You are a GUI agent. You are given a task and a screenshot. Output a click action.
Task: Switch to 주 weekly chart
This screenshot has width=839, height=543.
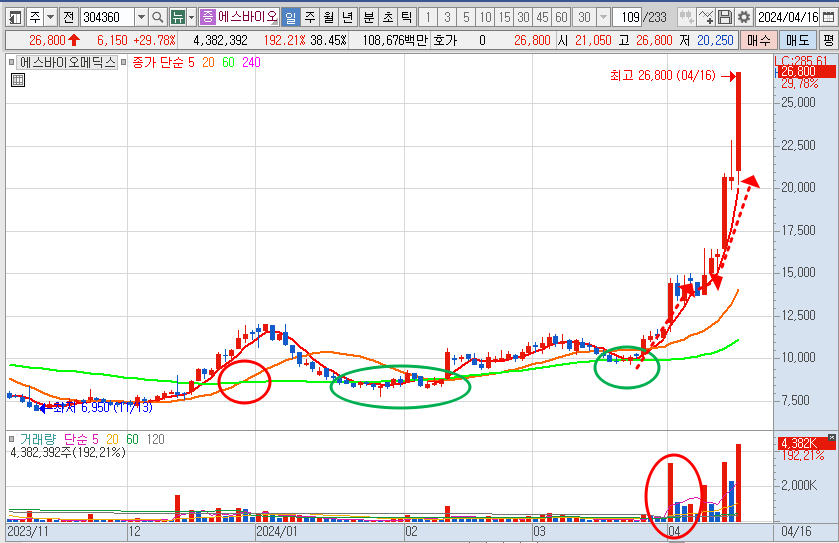[x=310, y=18]
